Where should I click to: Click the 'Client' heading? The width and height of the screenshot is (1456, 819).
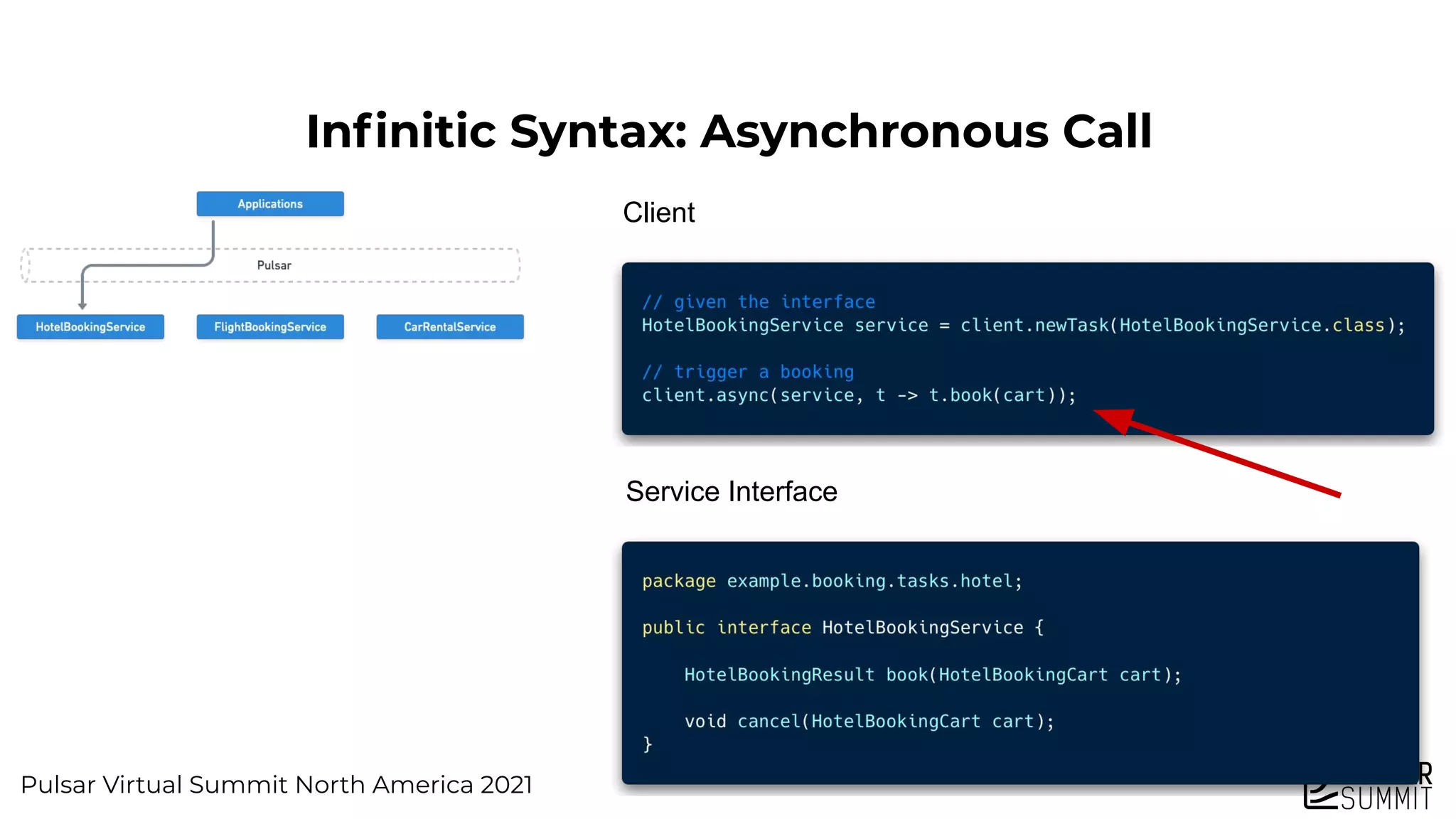click(x=658, y=213)
